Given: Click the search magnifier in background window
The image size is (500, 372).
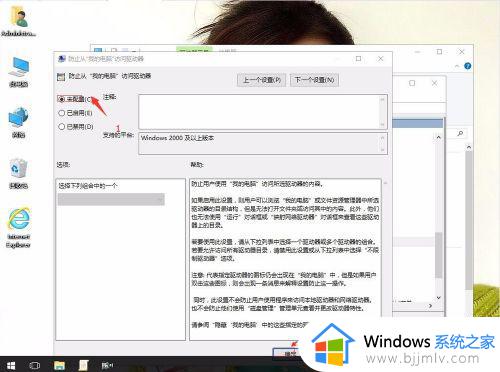Looking at the screenshot, I should click(x=460, y=133).
